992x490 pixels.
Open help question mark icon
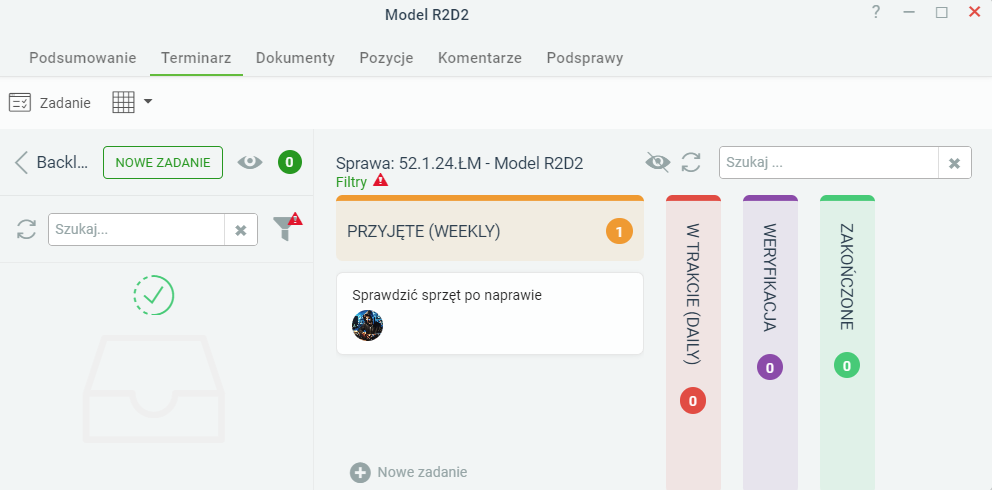(876, 12)
